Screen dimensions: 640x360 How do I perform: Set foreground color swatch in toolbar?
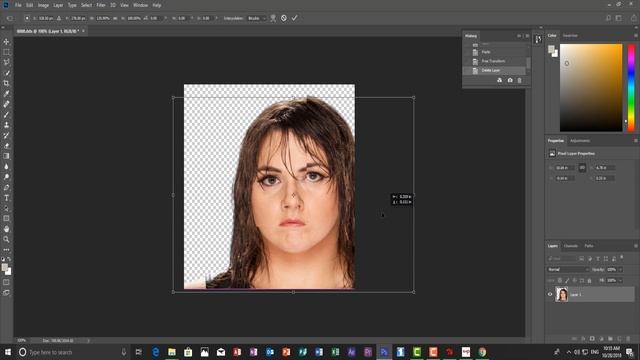click(x=4, y=267)
